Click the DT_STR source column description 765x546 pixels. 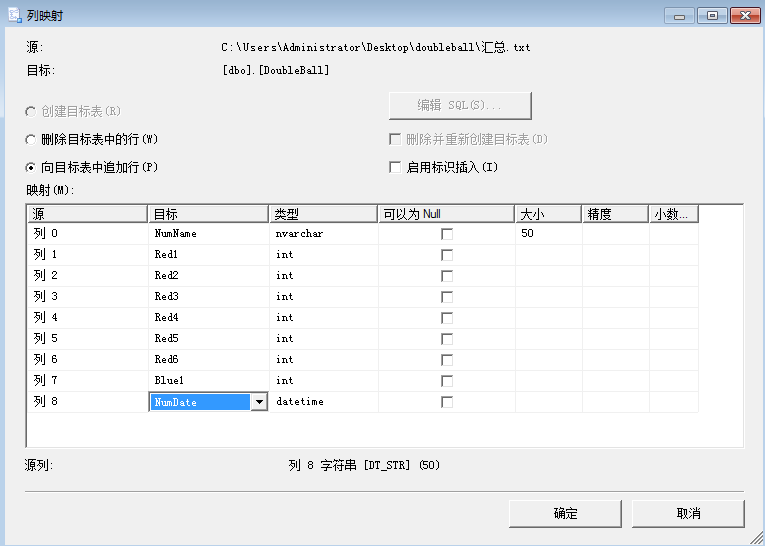[x=364, y=465]
